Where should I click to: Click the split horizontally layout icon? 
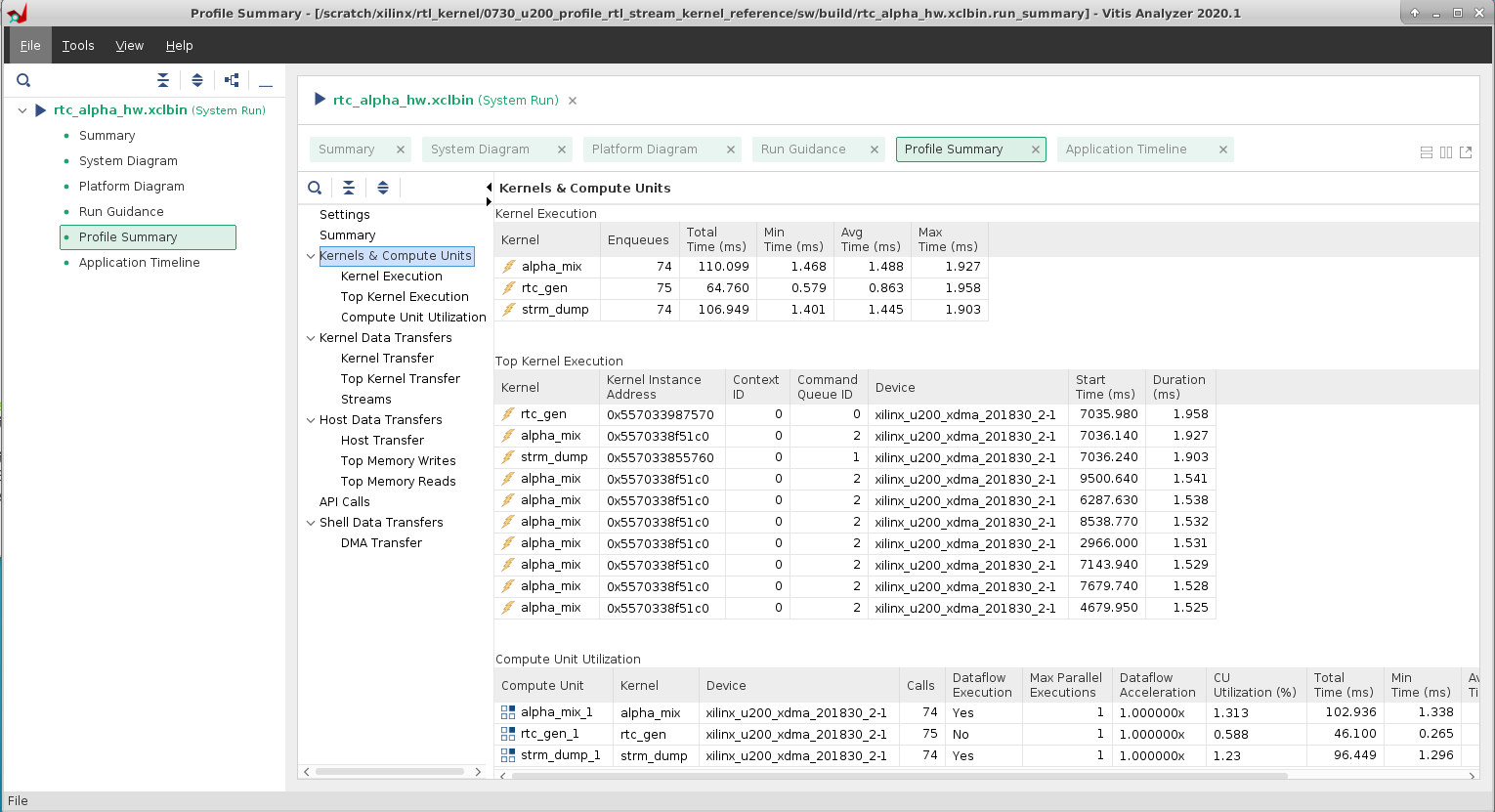click(x=1427, y=152)
